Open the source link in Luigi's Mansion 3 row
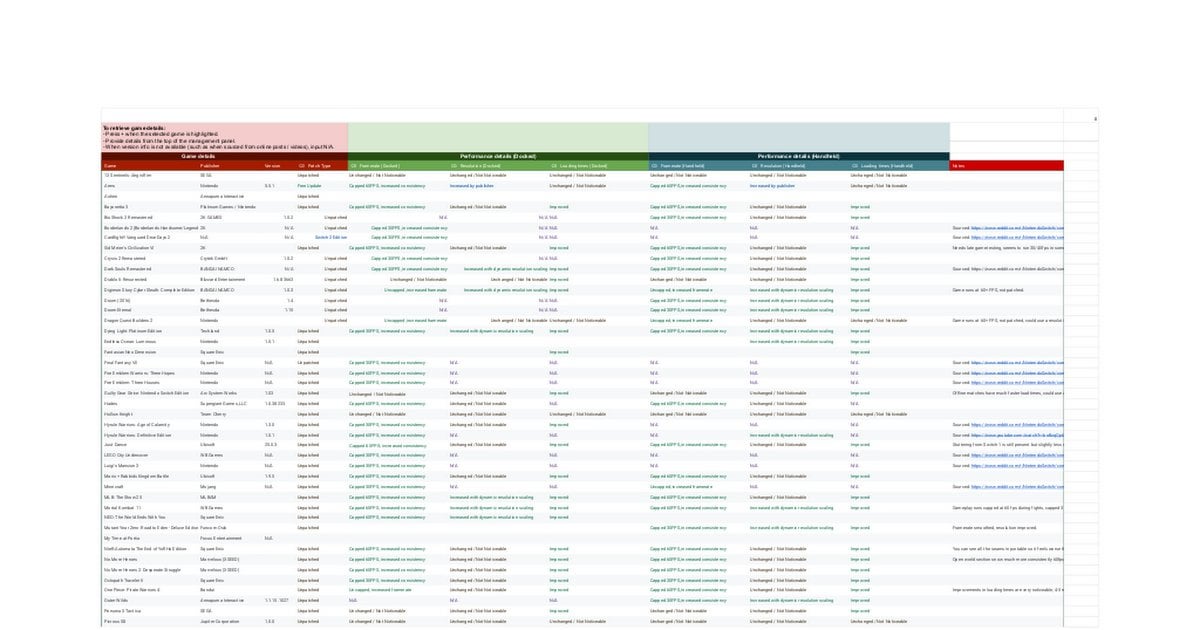Screen dimensions: 1200x630 (x=1020, y=465)
